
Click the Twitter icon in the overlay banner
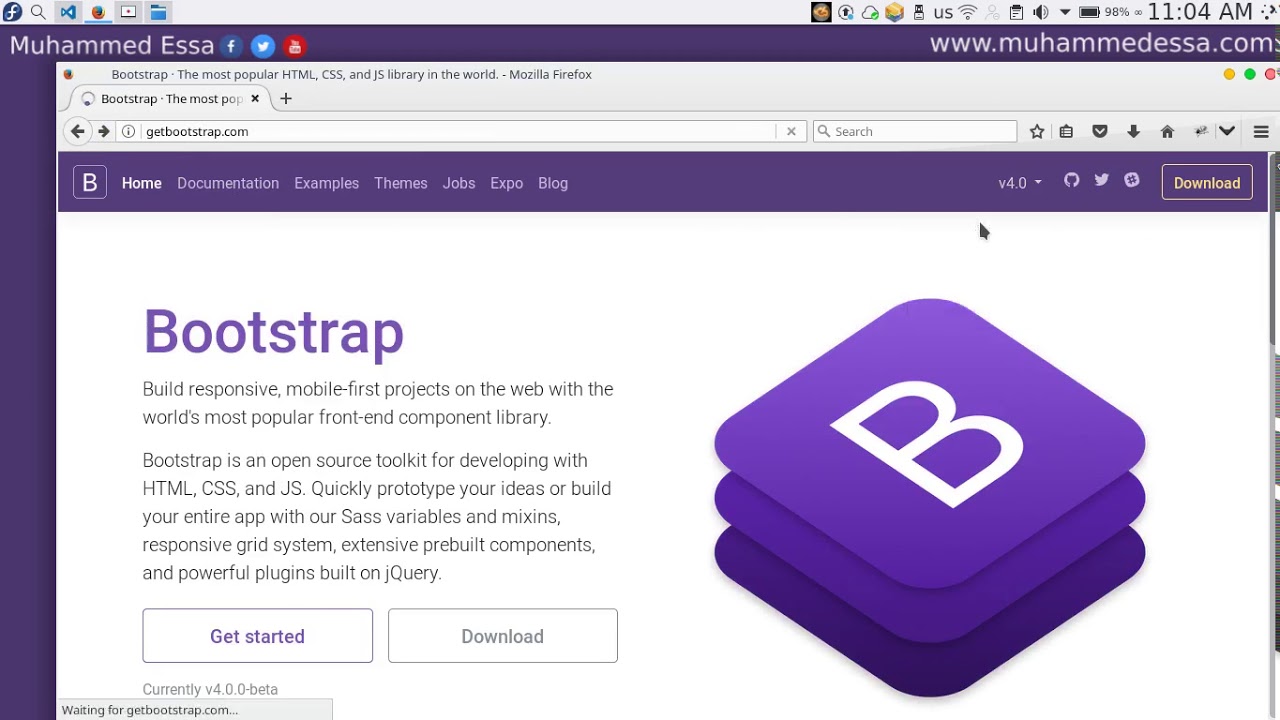[263, 46]
